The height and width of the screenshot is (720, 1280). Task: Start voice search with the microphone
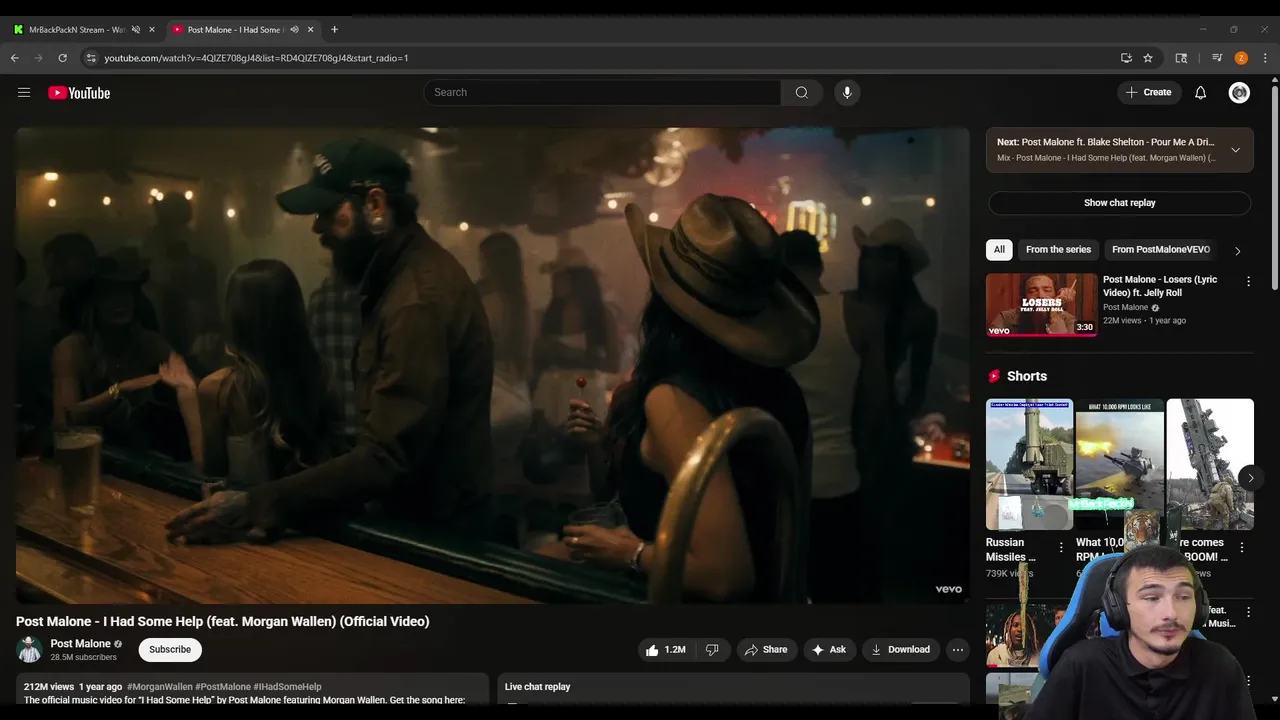click(x=847, y=92)
